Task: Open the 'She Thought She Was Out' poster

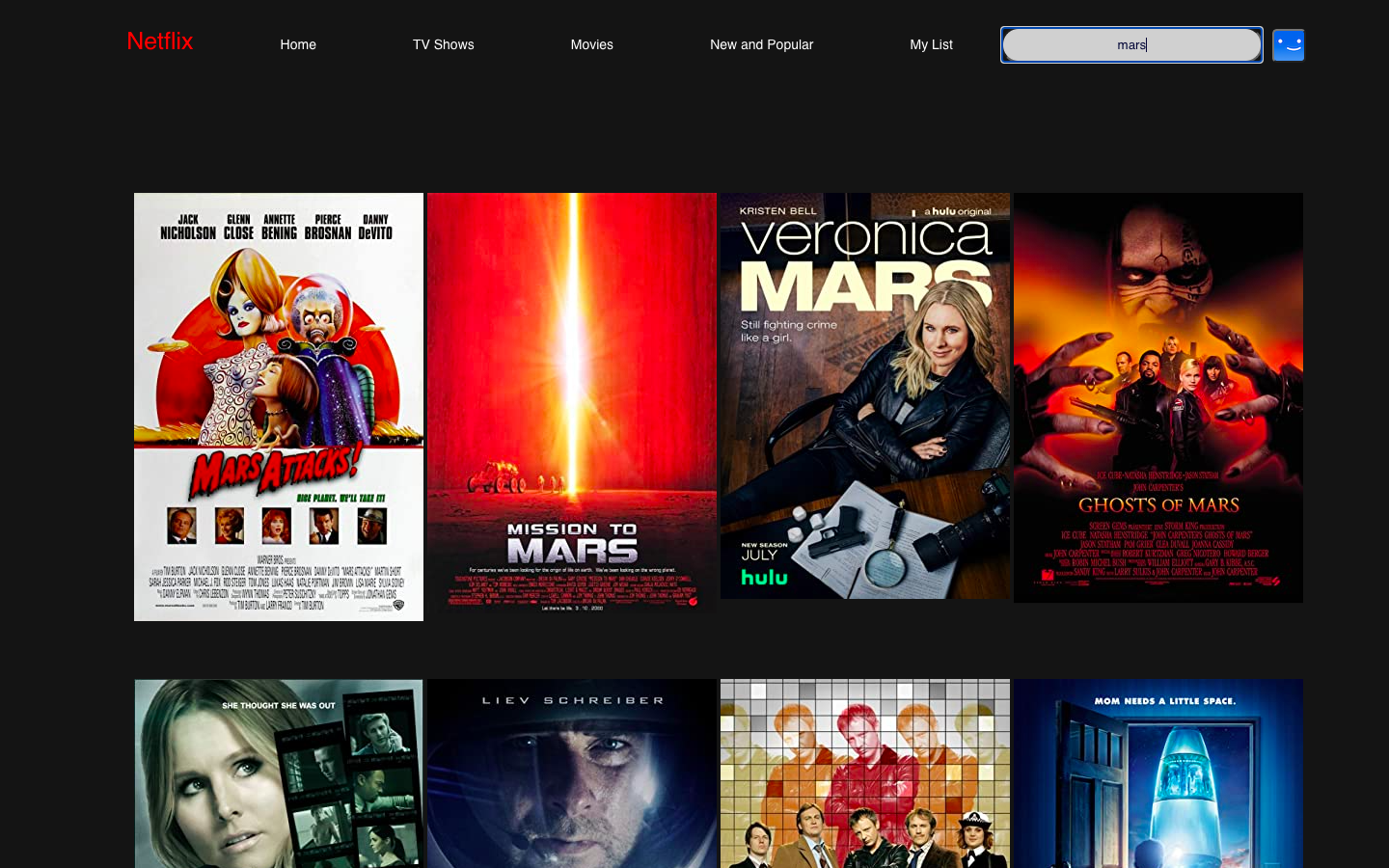Action: tap(279, 773)
